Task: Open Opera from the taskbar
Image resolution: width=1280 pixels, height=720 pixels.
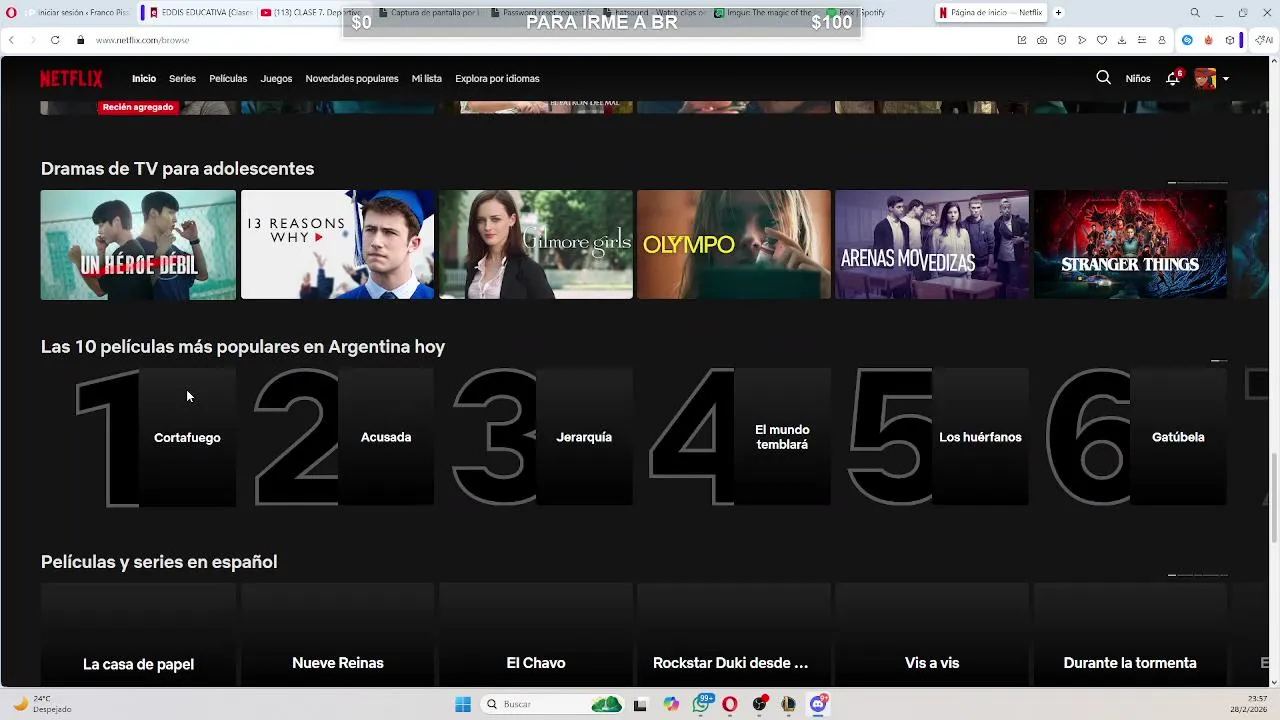Action: (730, 704)
